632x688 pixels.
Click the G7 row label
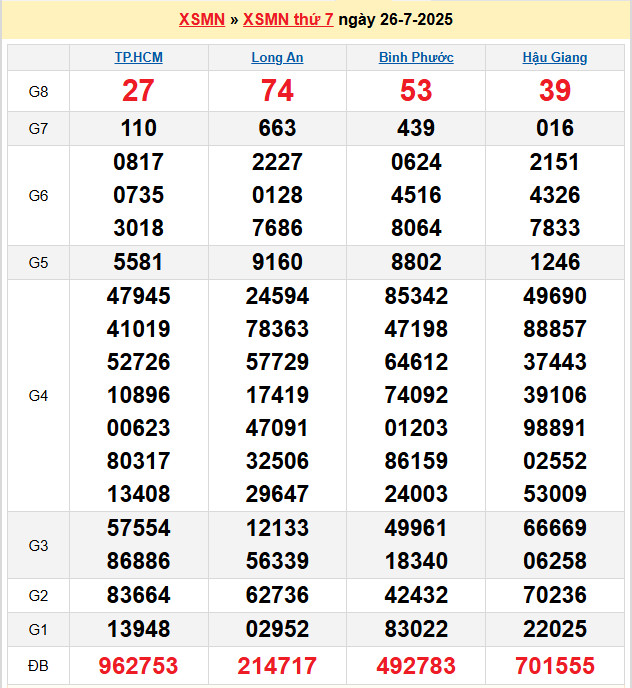[x=38, y=129]
